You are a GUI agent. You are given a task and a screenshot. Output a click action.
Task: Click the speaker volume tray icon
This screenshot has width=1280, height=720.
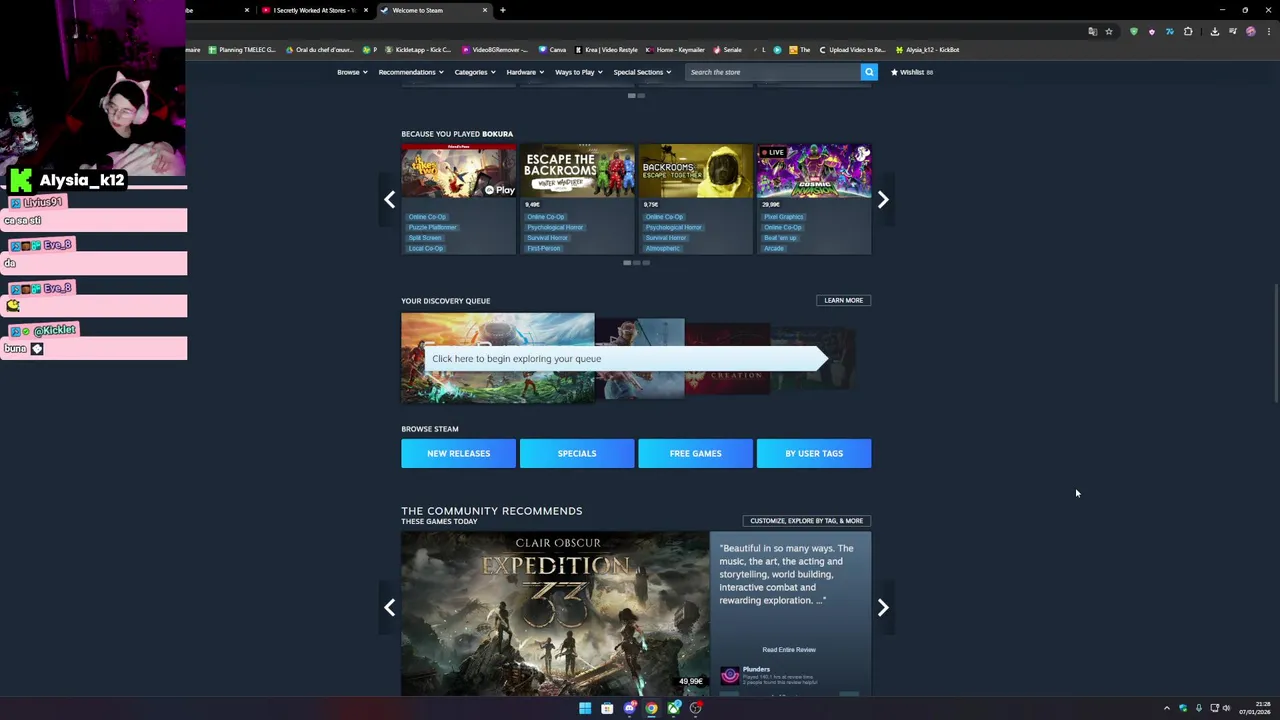1226,708
